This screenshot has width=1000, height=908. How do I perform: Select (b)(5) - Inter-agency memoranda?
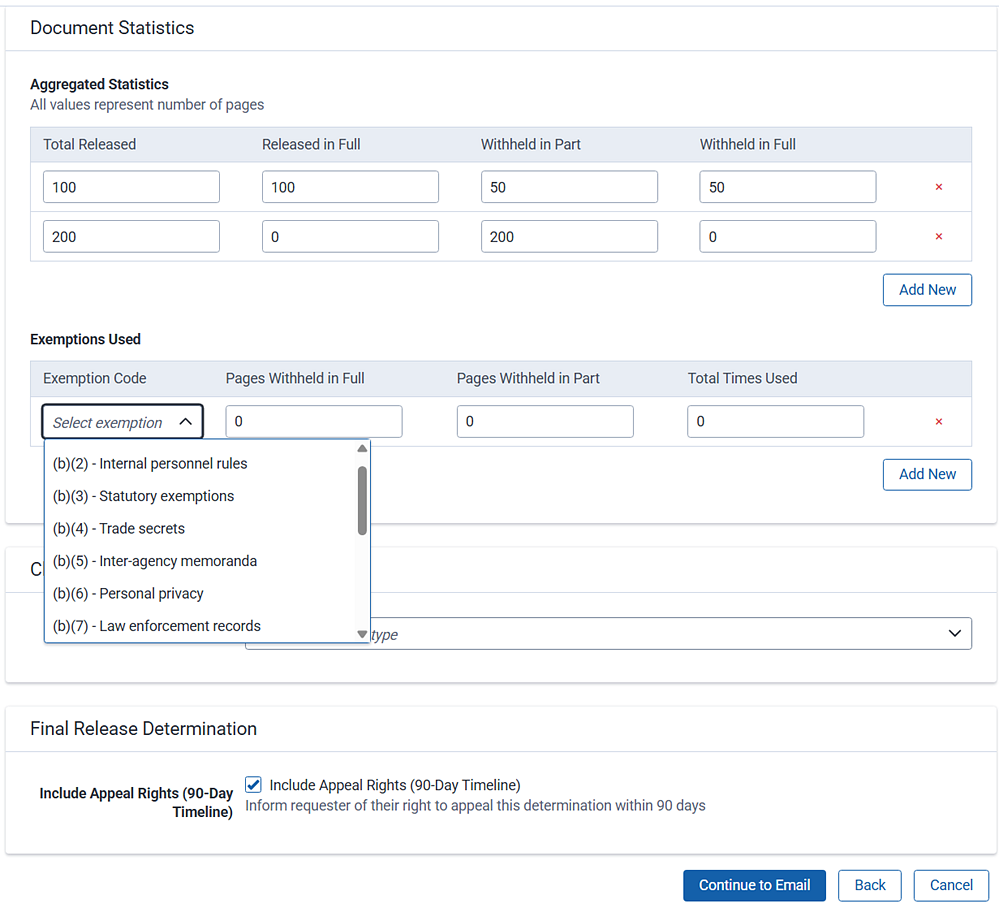click(155, 561)
